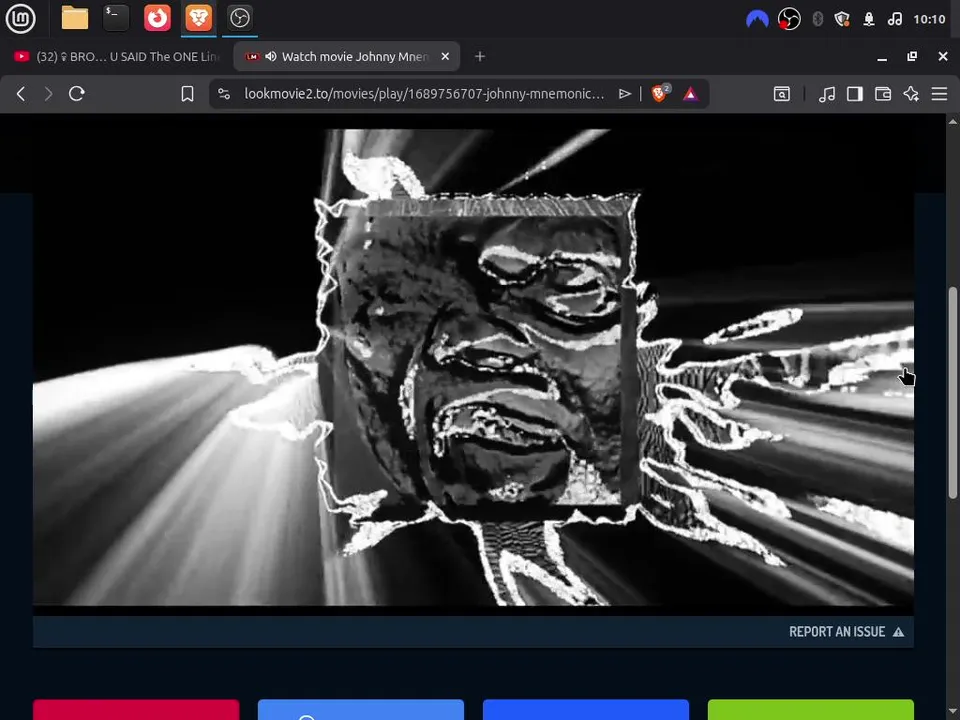The image size is (960, 720).
Task: Open the Leo AI sparkle icon
Action: (911, 94)
